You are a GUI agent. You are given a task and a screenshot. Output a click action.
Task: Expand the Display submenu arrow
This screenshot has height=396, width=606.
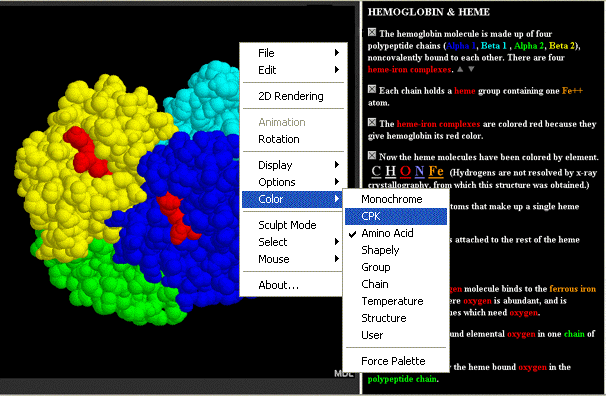pos(337,165)
